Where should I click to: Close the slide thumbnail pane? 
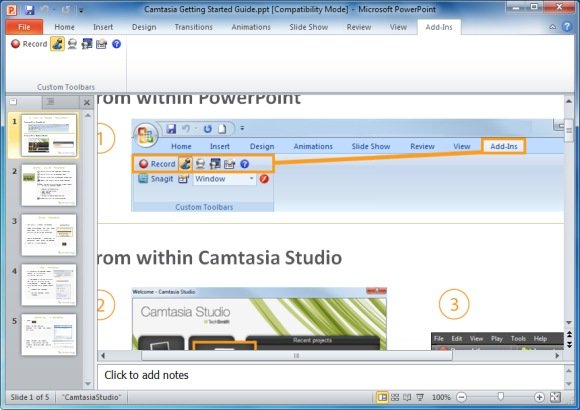(x=87, y=102)
